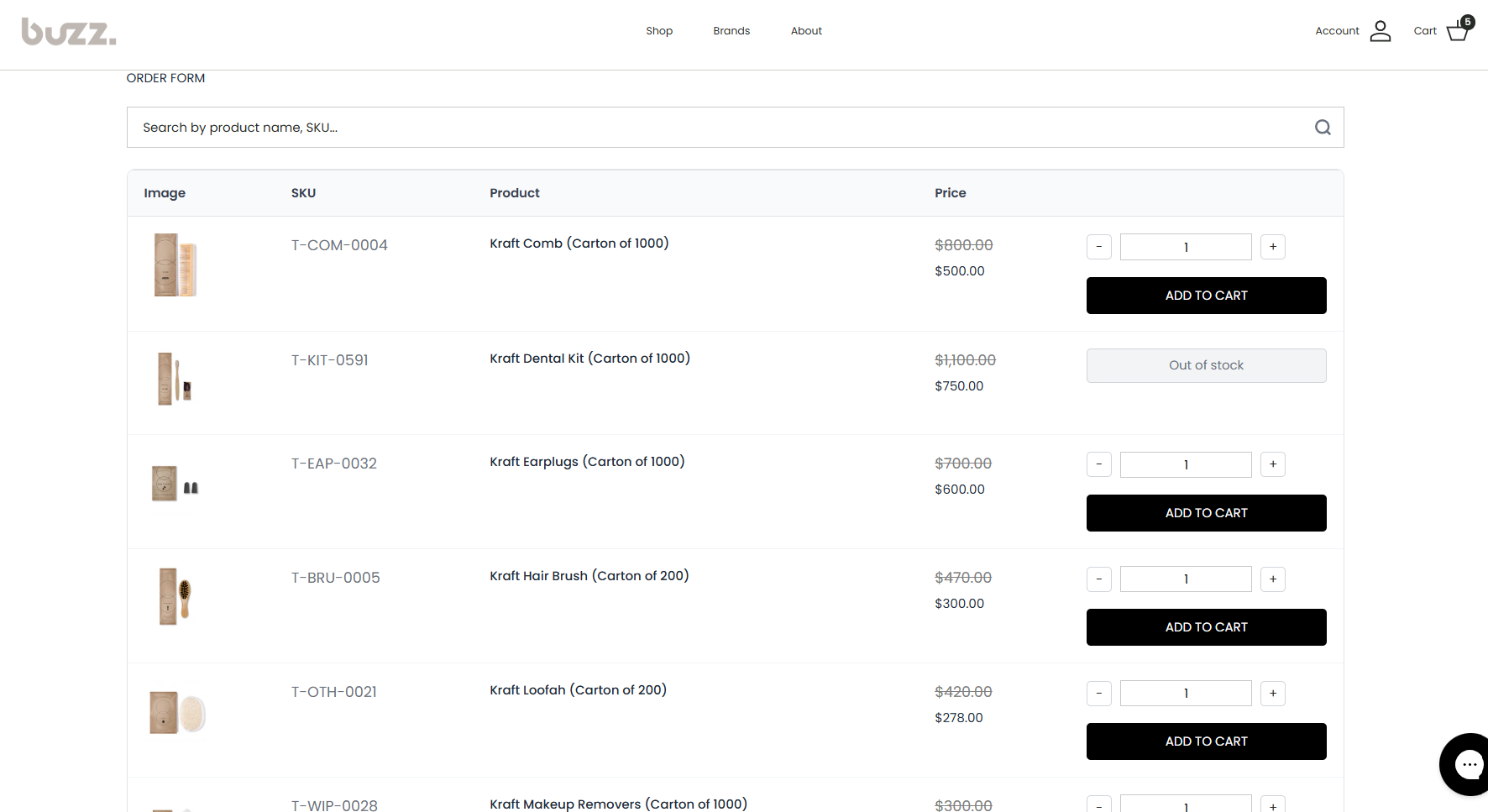Open the Shop menu
This screenshot has width=1488, height=812.
(659, 31)
